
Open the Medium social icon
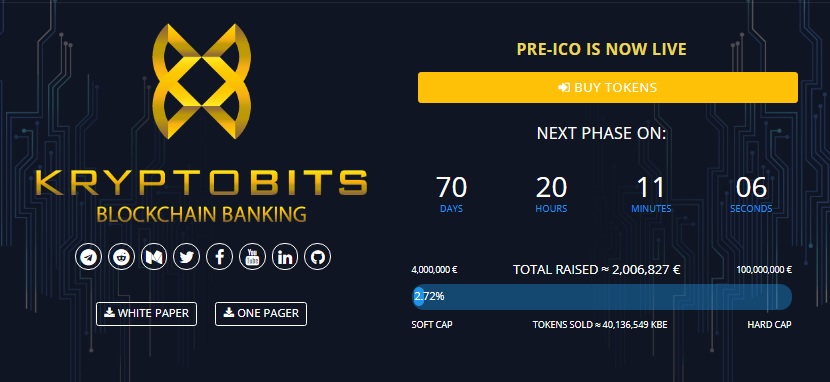(154, 257)
